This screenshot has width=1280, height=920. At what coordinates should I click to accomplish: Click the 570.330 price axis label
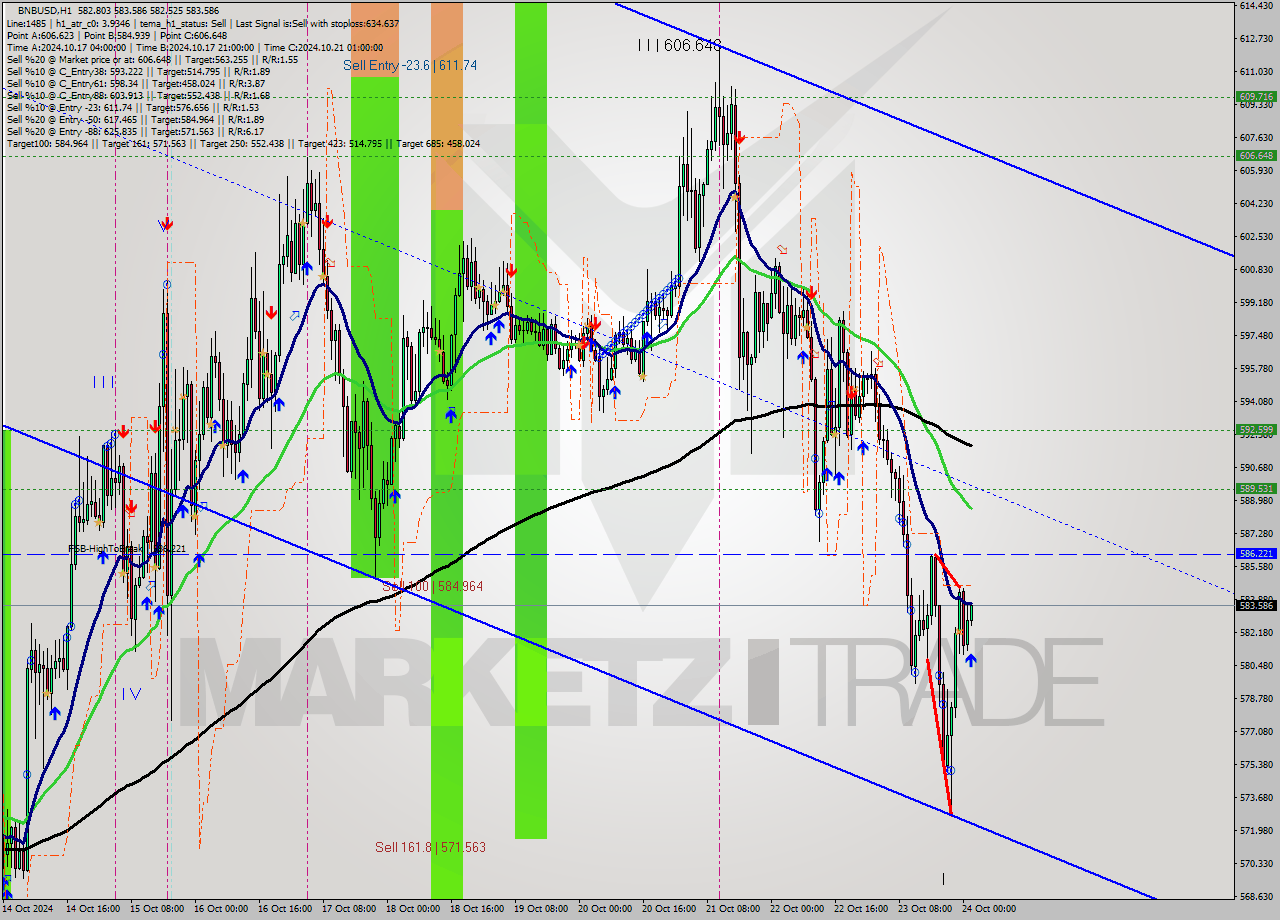point(1256,864)
